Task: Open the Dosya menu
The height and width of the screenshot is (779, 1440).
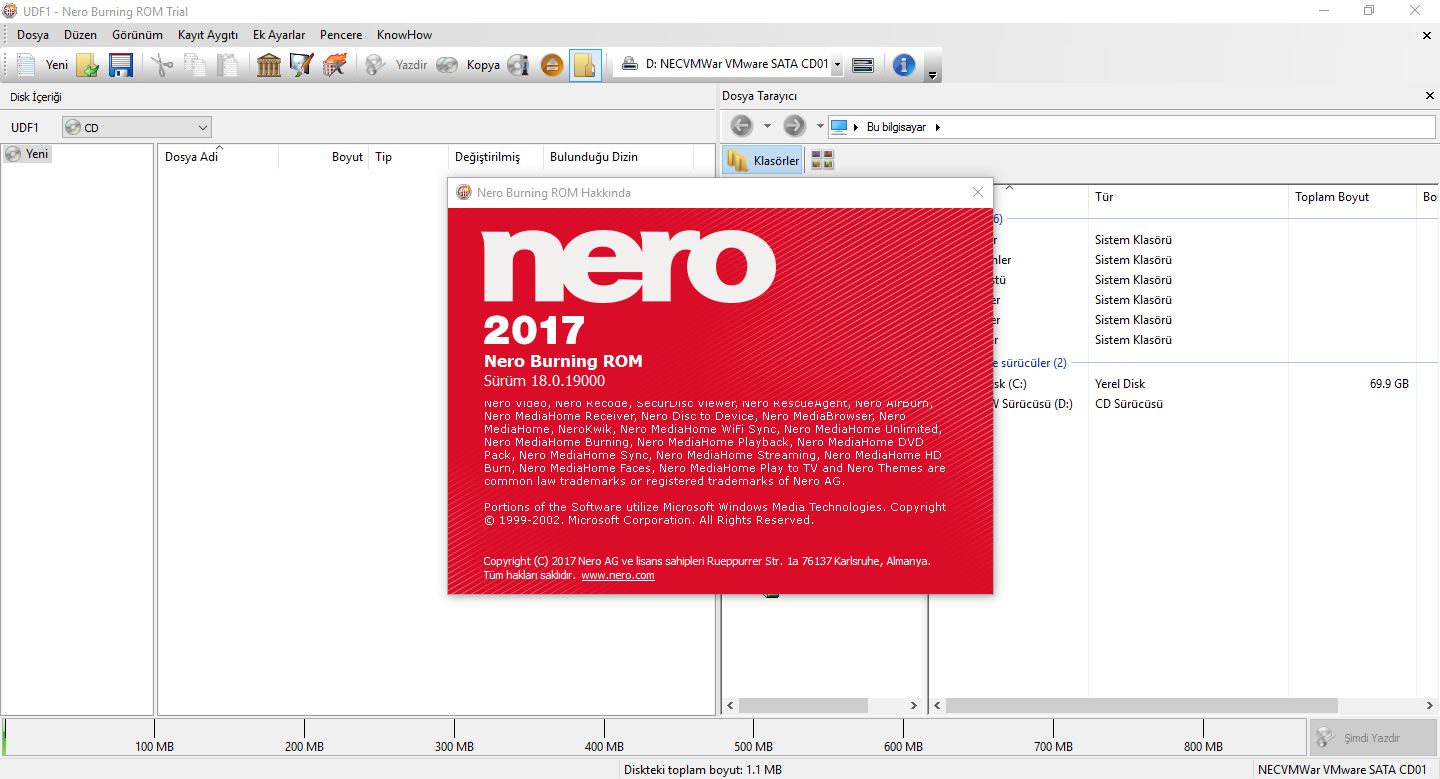Action: pos(33,35)
